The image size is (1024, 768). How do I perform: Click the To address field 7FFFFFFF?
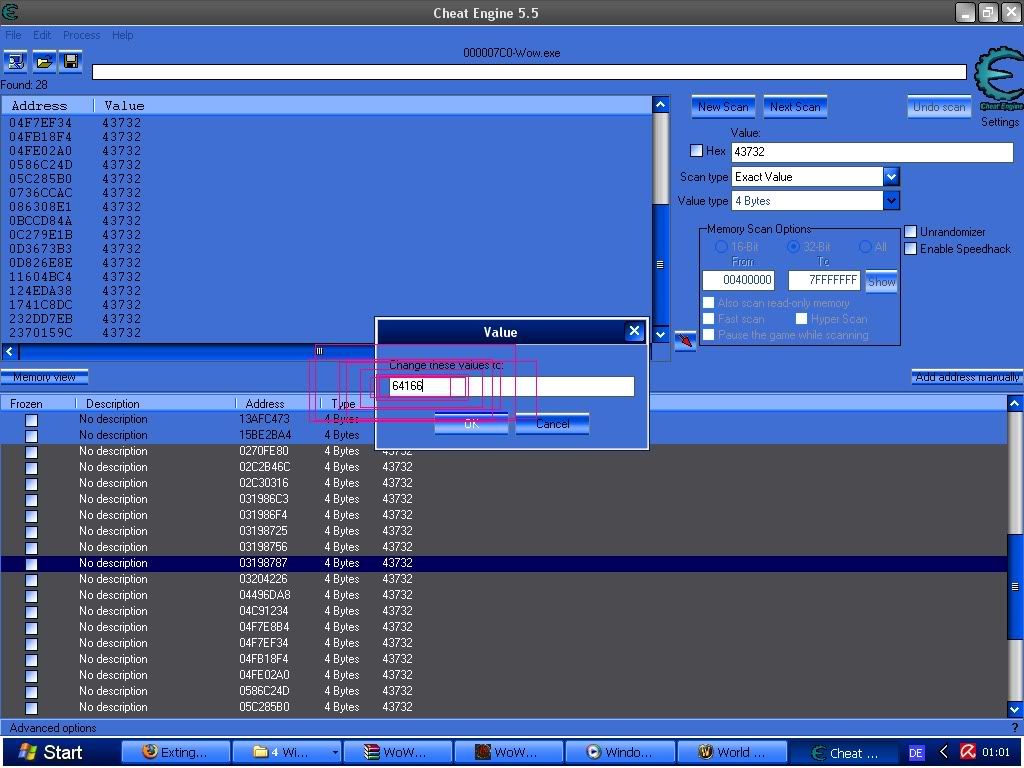point(824,280)
